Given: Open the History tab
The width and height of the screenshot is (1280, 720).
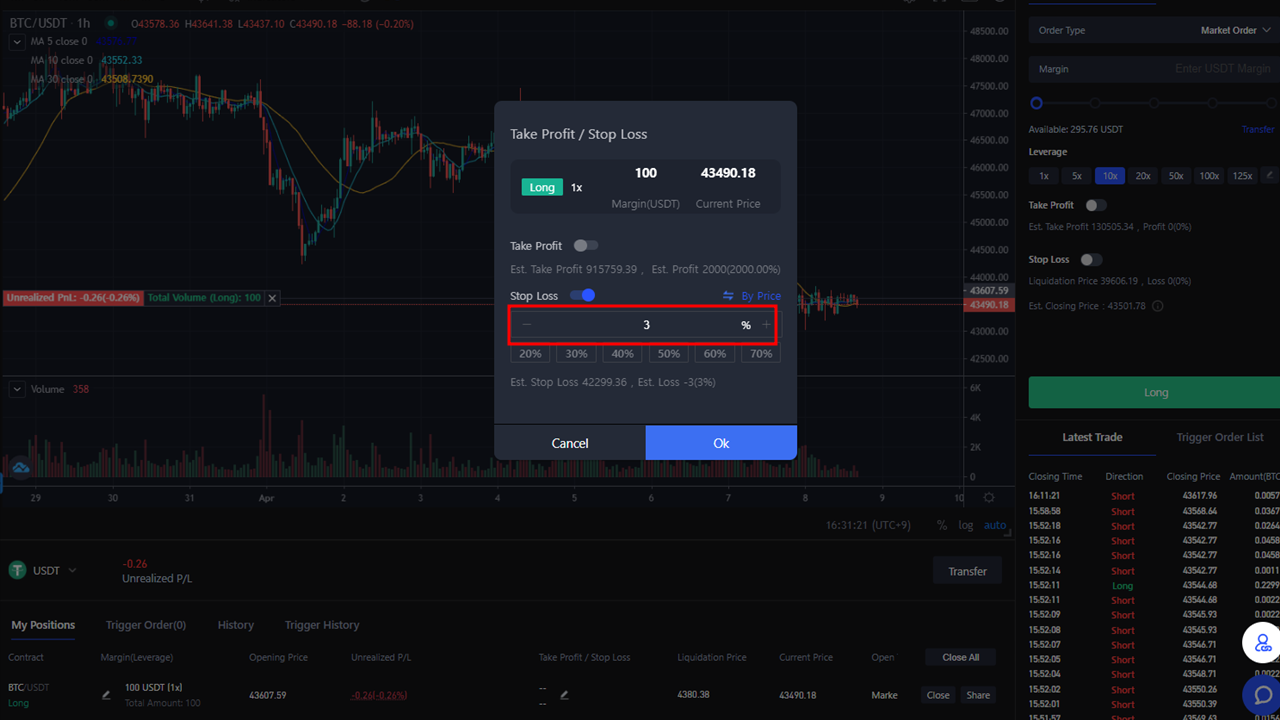Looking at the screenshot, I should click(x=236, y=625).
